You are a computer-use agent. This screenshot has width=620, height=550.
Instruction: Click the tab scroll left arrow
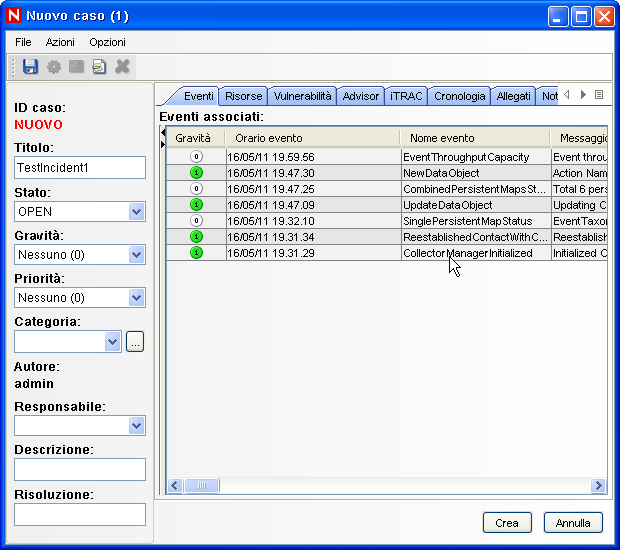(x=567, y=95)
